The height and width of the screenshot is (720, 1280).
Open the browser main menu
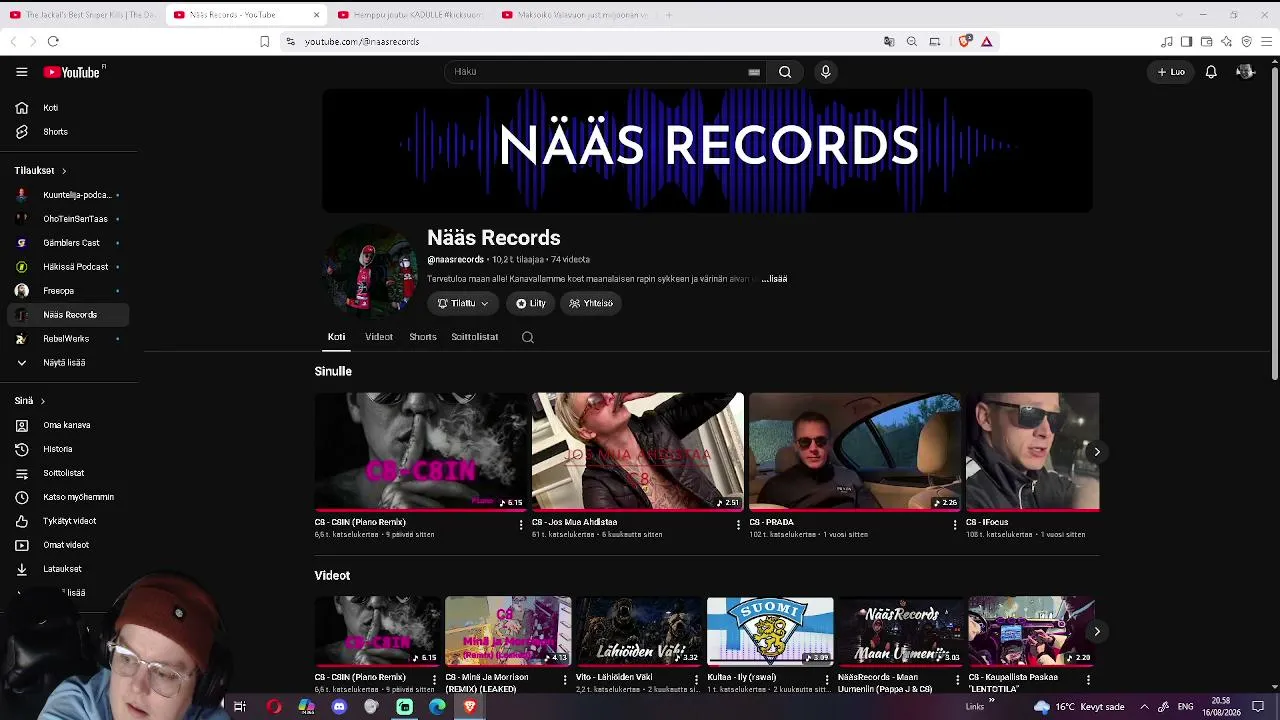tap(1266, 41)
